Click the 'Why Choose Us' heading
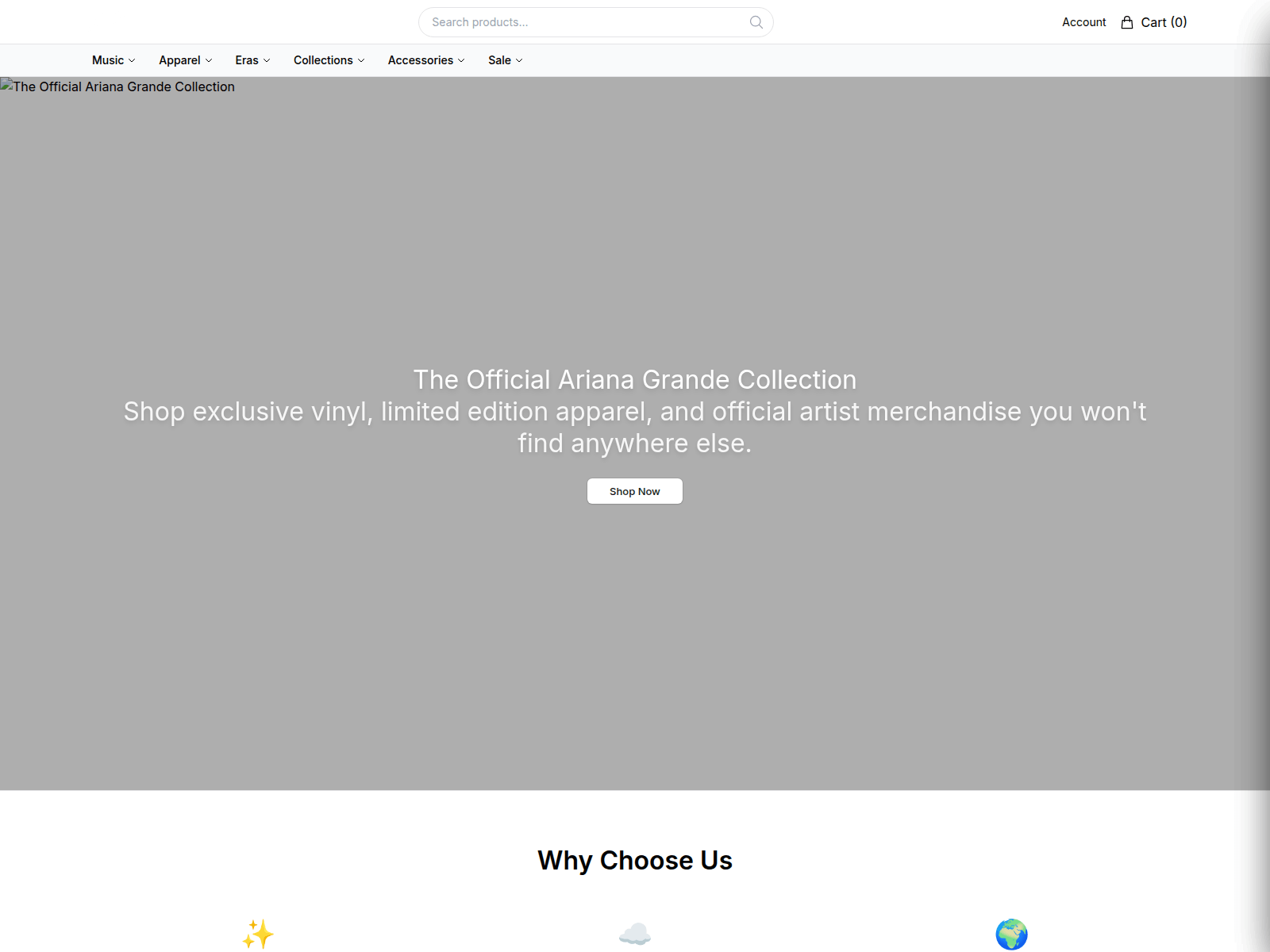The image size is (1270, 952). pos(635,860)
